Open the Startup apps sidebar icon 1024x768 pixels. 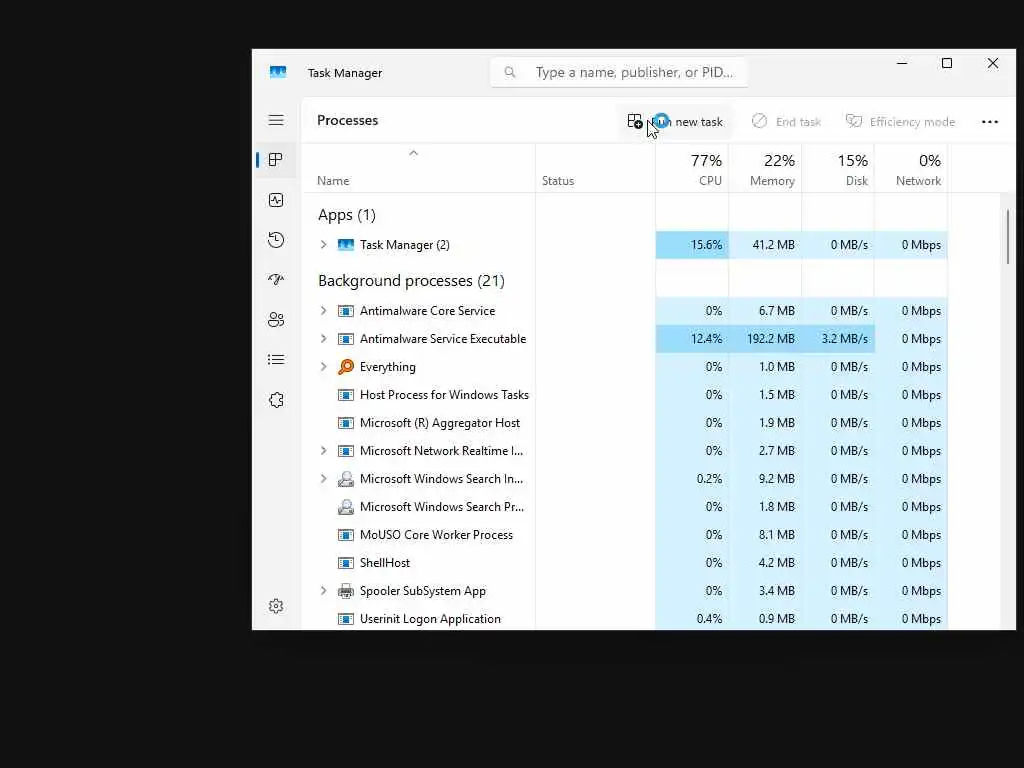[276, 280]
